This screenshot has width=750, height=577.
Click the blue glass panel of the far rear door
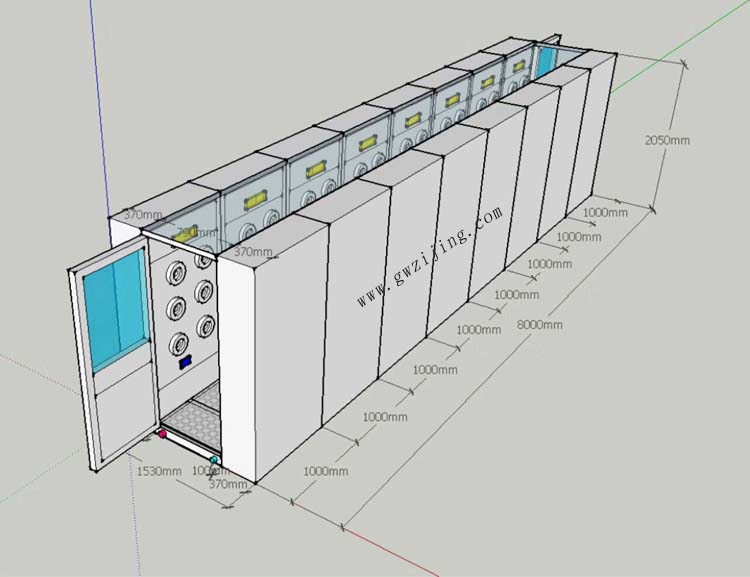click(547, 60)
